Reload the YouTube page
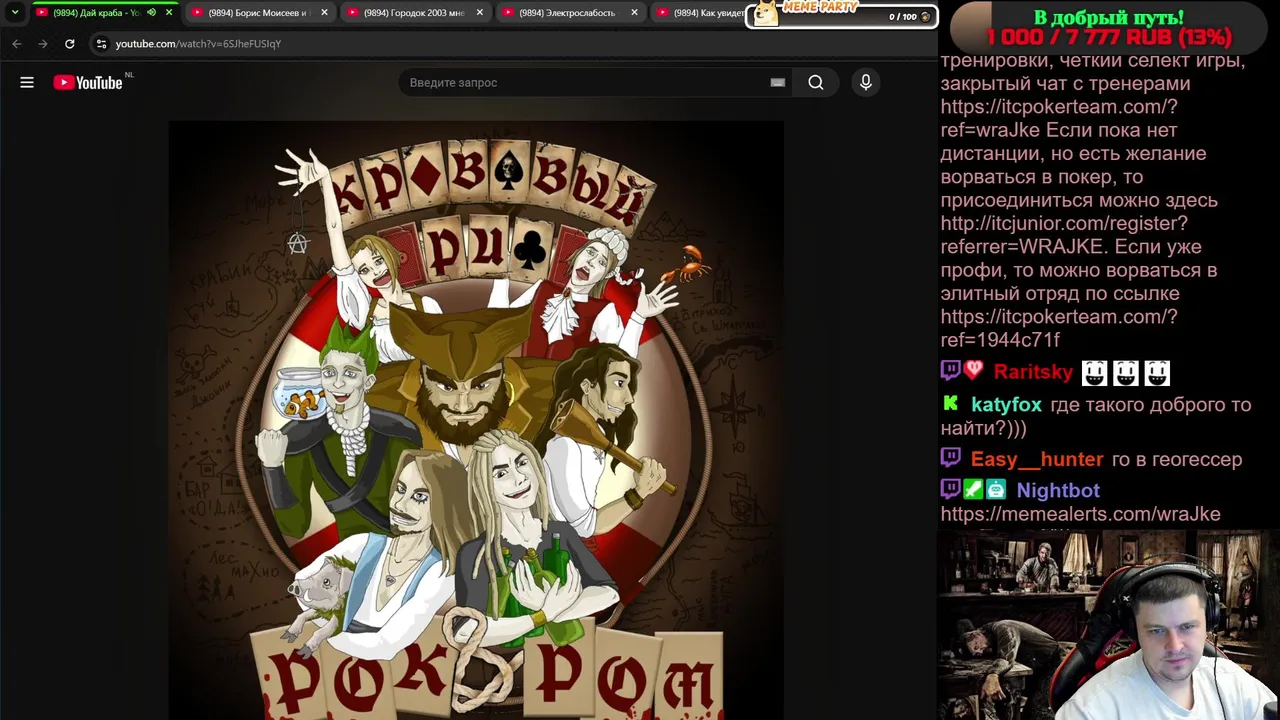The width and height of the screenshot is (1280, 720). [x=69, y=44]
